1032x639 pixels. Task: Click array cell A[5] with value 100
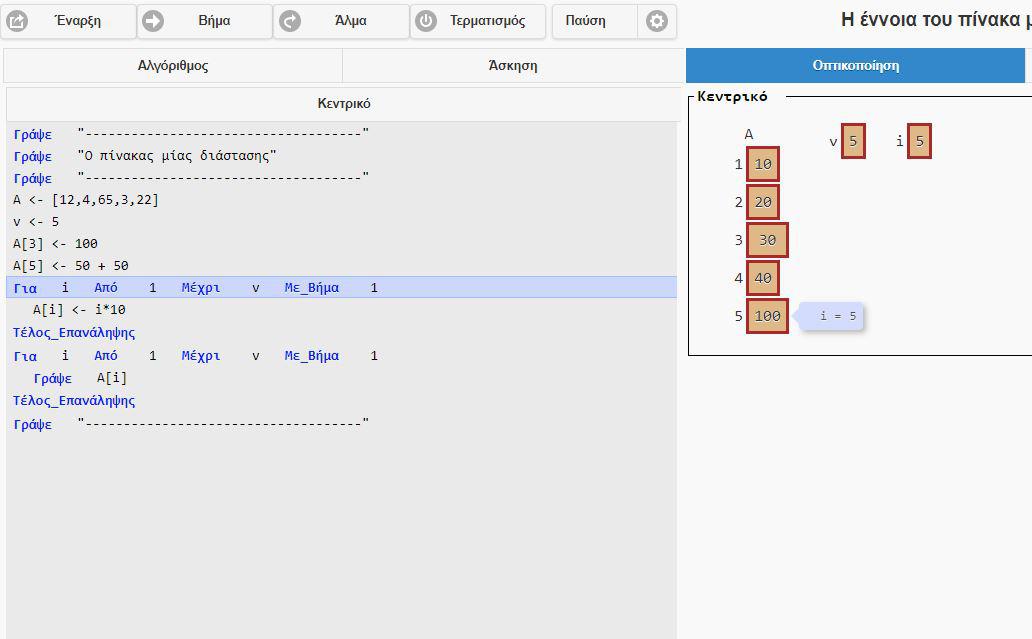pyautogui.click(x=767, y=316)
